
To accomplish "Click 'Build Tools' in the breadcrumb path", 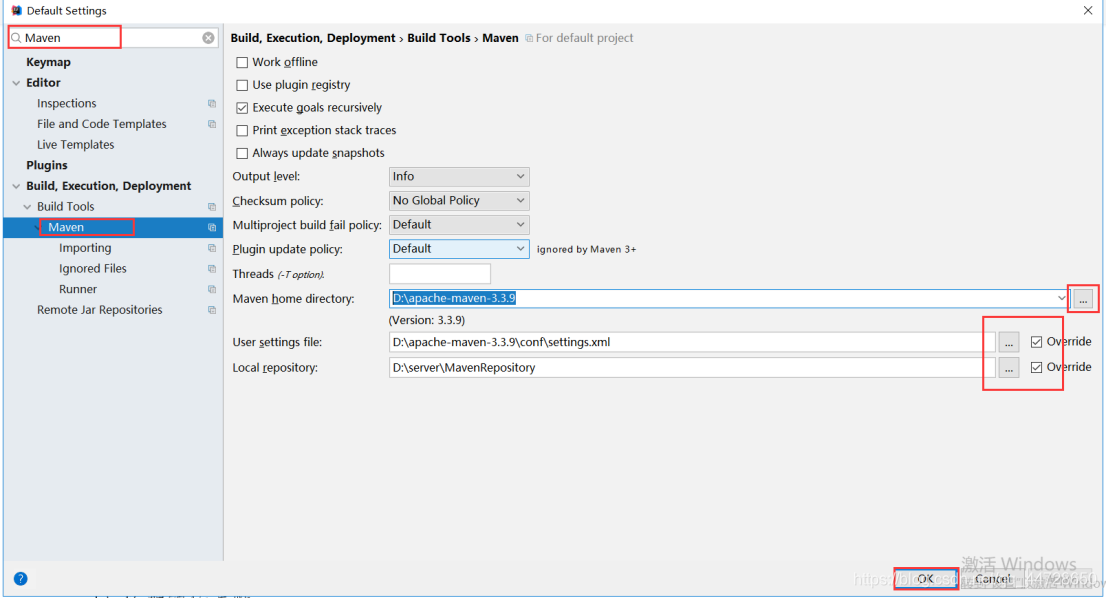I will point(438,38).
